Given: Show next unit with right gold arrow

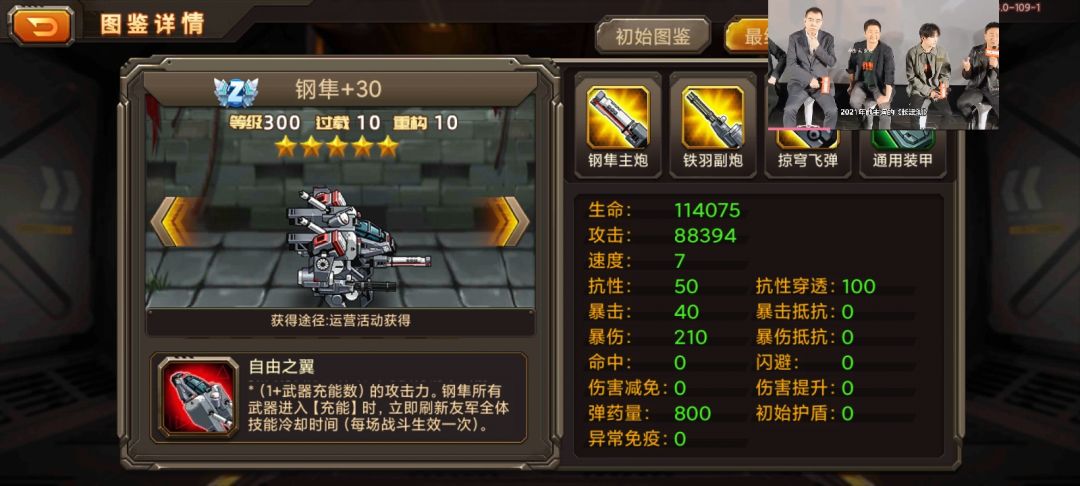Looking at the screenshot, I should 510,221.
